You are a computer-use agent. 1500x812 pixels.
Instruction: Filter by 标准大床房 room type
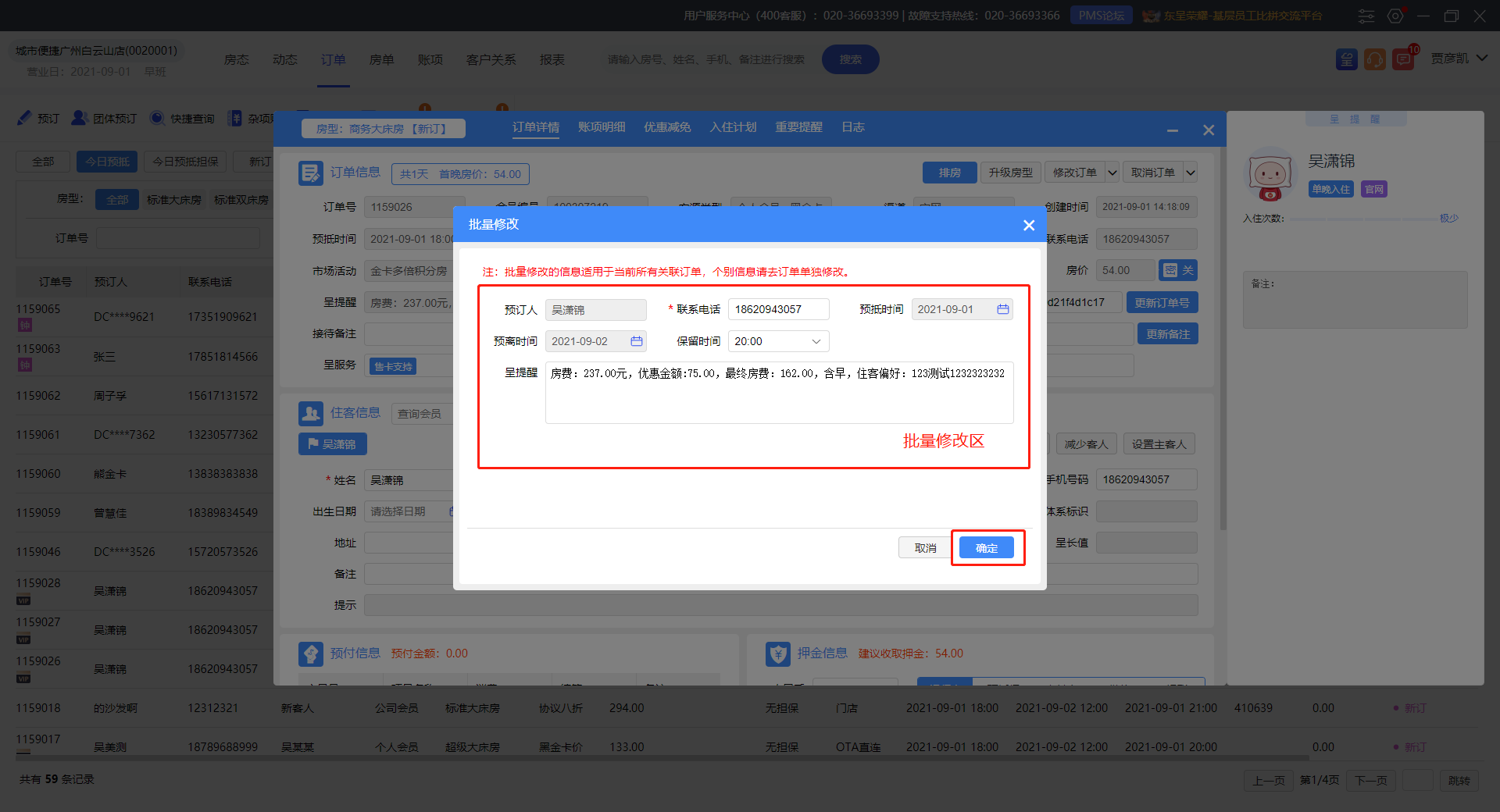[174, 200]
